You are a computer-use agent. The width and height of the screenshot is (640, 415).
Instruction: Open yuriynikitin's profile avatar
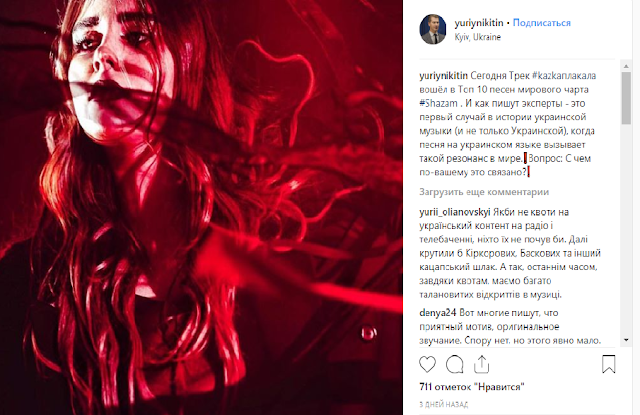(x=433, y=29)
